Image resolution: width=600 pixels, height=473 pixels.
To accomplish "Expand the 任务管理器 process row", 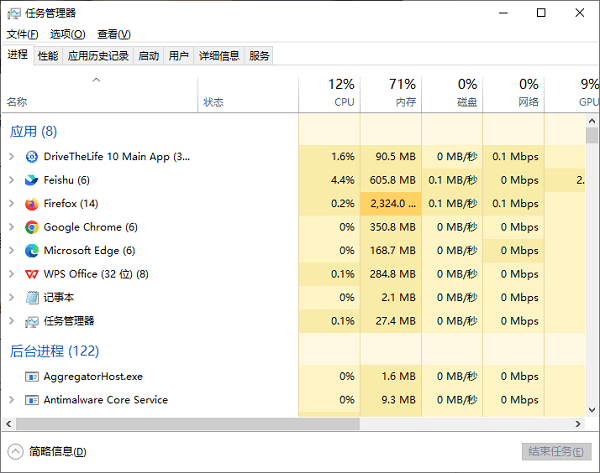I will point(11,321).
